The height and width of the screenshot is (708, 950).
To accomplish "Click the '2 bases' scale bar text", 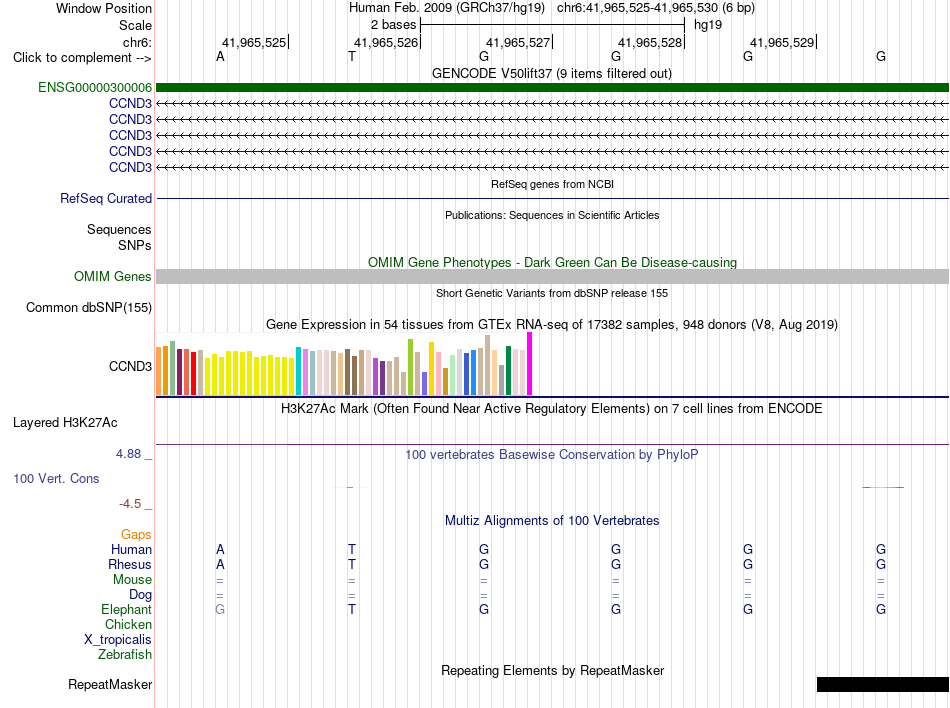I will [x=394, y=25].
